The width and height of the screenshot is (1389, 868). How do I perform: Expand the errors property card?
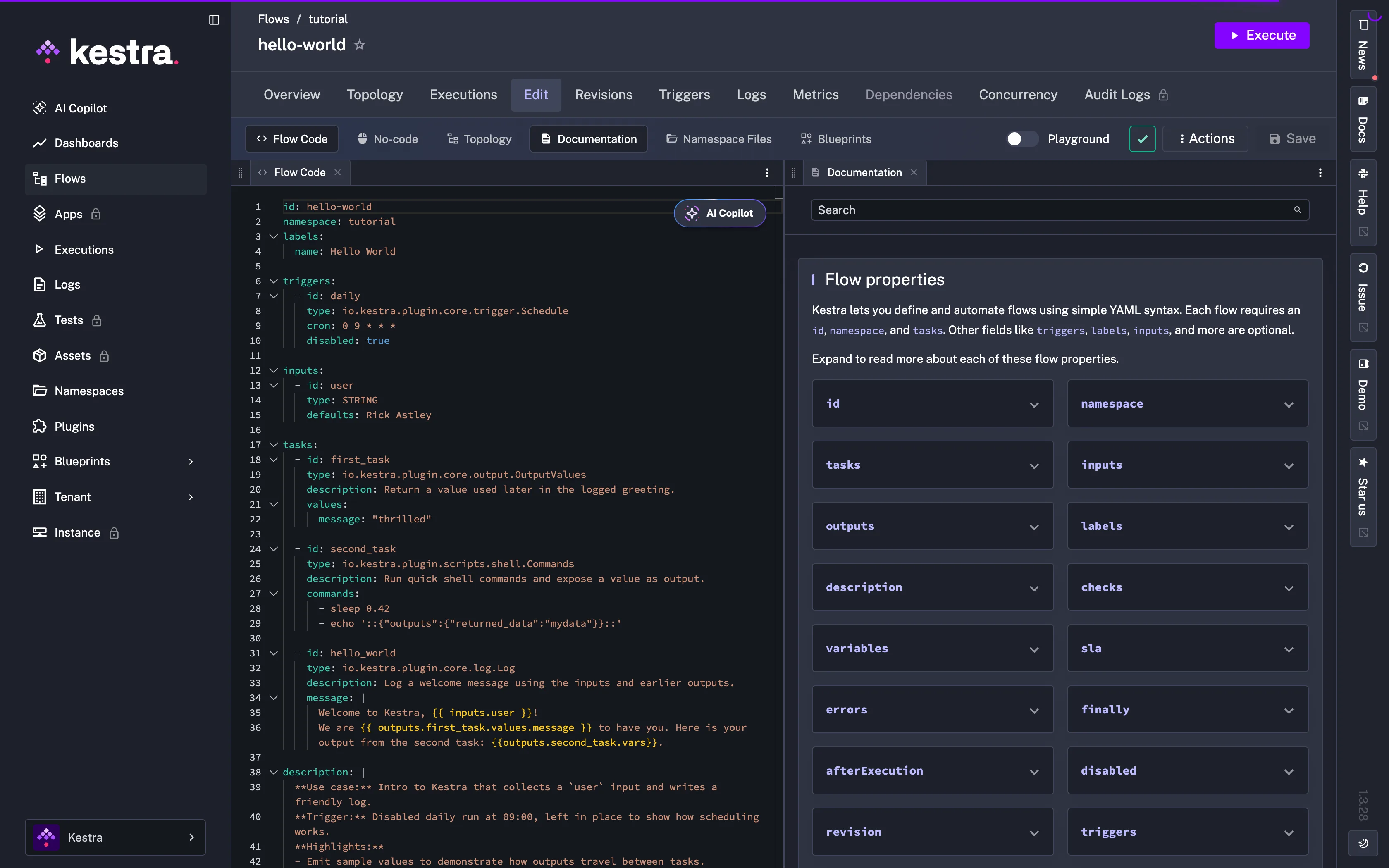click(933, 710)
